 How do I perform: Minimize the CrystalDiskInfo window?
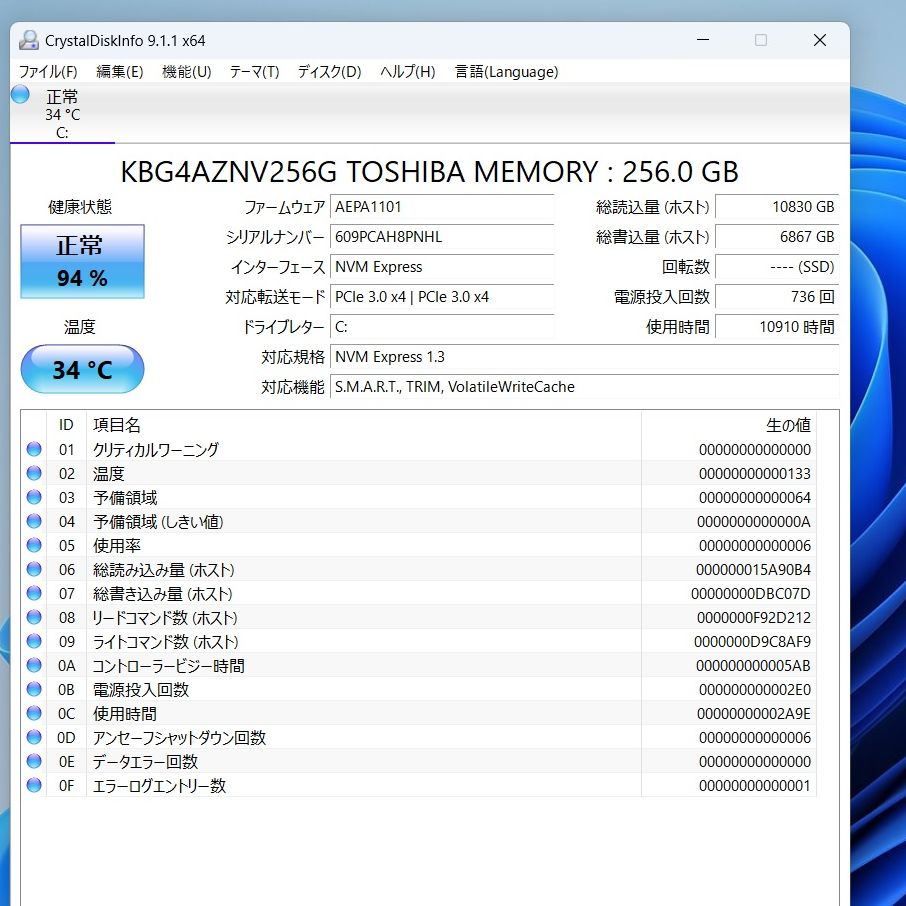click(x=703, y=40)
